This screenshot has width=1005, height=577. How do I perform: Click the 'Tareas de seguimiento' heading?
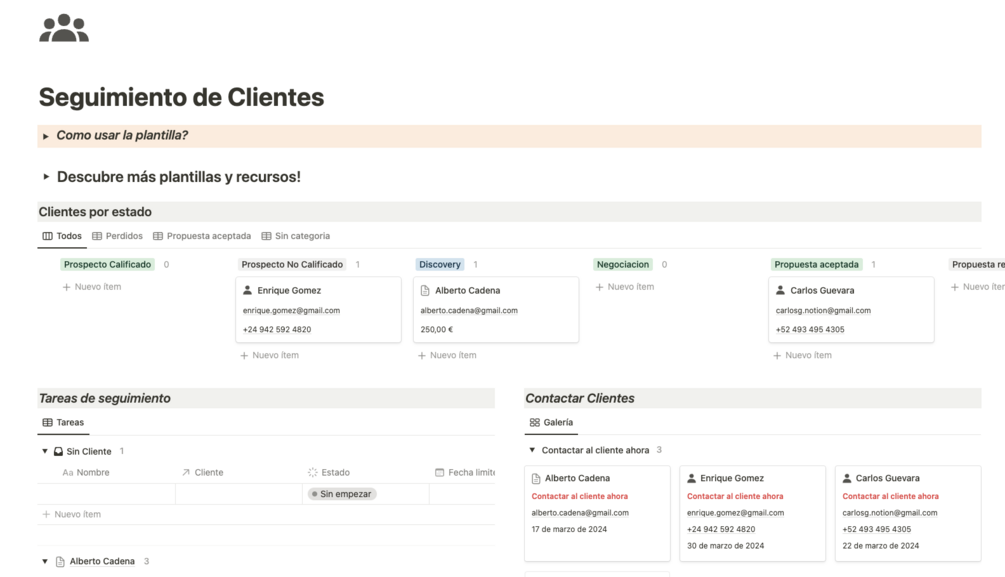104,398
